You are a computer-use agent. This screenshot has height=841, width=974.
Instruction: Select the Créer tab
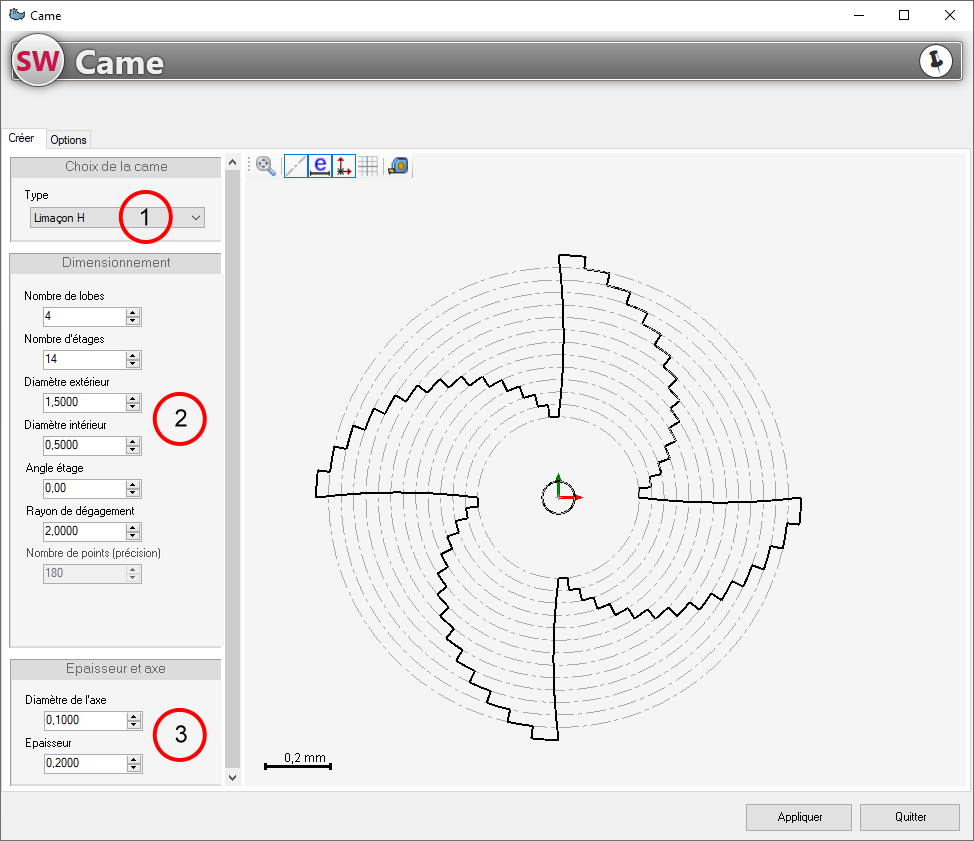click(22, 139)
